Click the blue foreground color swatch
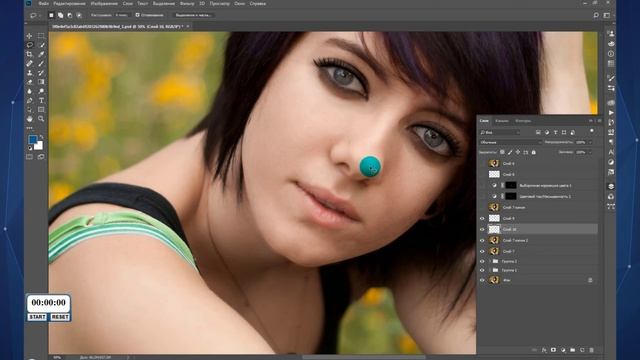 coord(33,140)
